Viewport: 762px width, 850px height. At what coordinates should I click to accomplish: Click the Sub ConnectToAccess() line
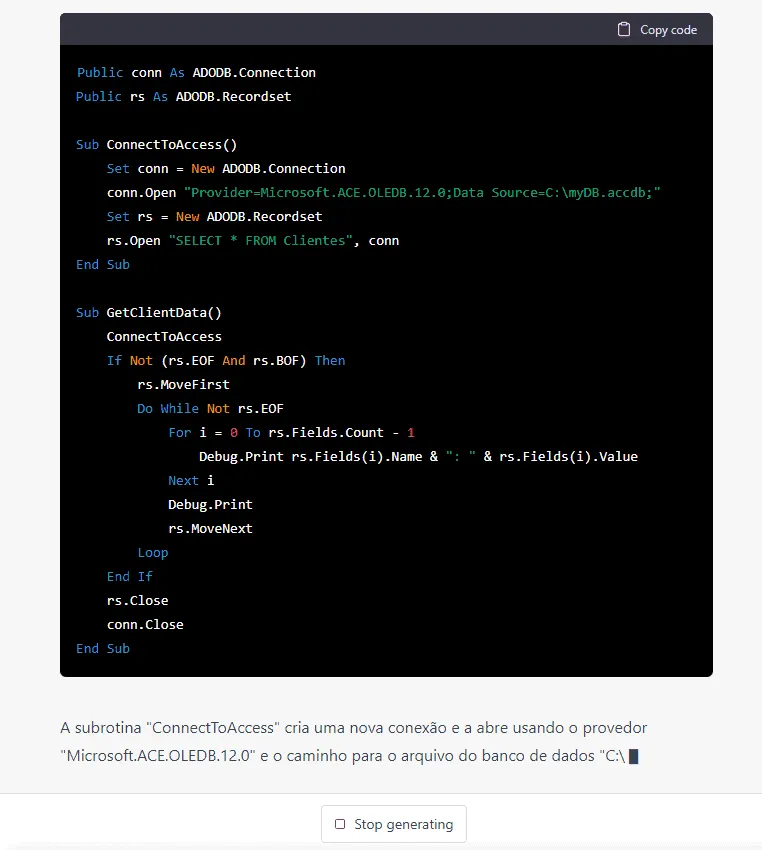pyautogui.click(x=157, y=145)
